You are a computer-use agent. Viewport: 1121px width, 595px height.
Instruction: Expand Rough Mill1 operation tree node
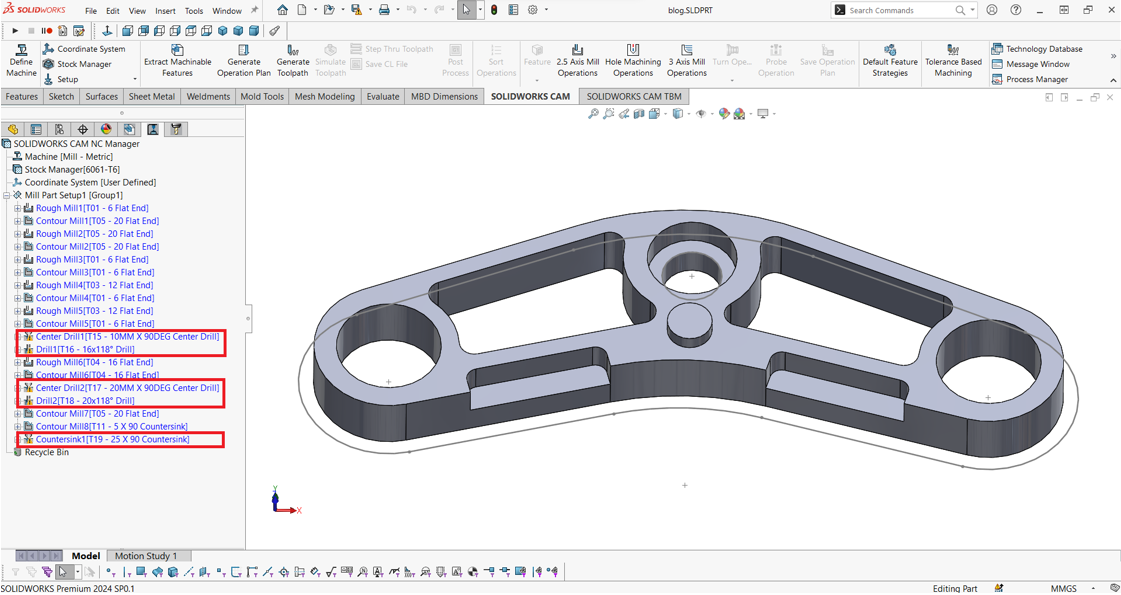[x=17, y=209]
